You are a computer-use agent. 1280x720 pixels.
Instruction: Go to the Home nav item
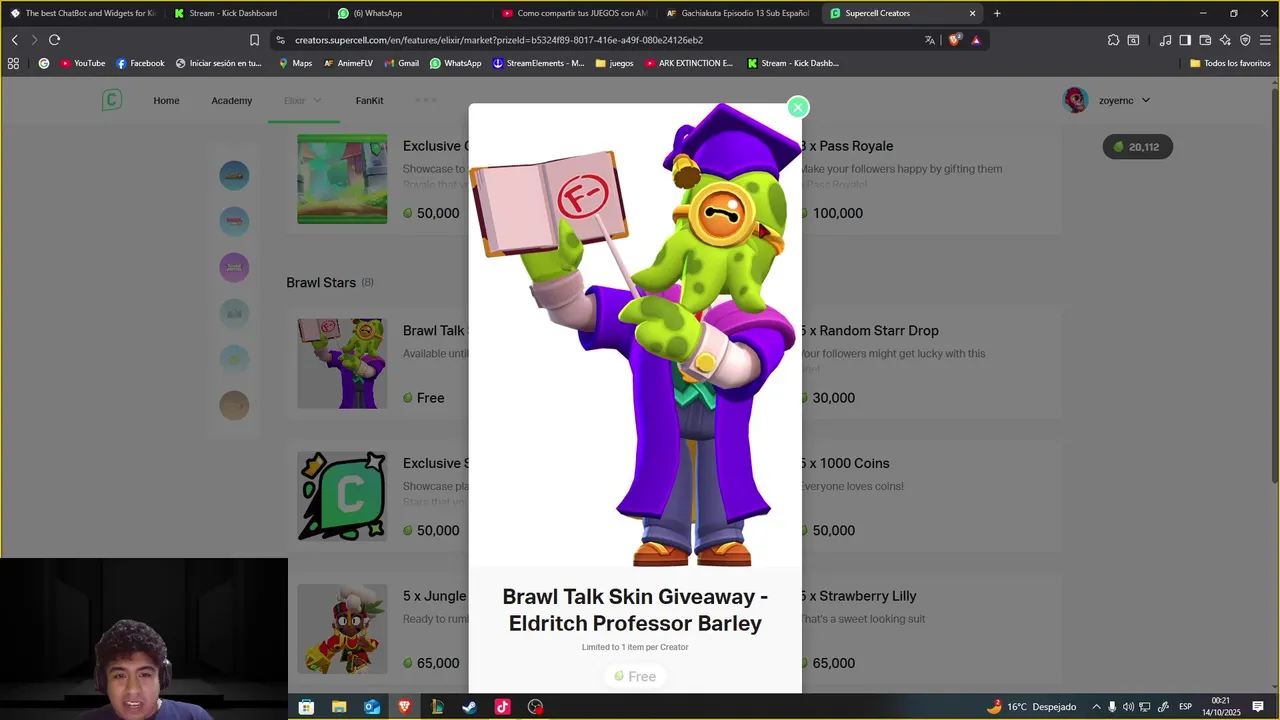[166, 100]
